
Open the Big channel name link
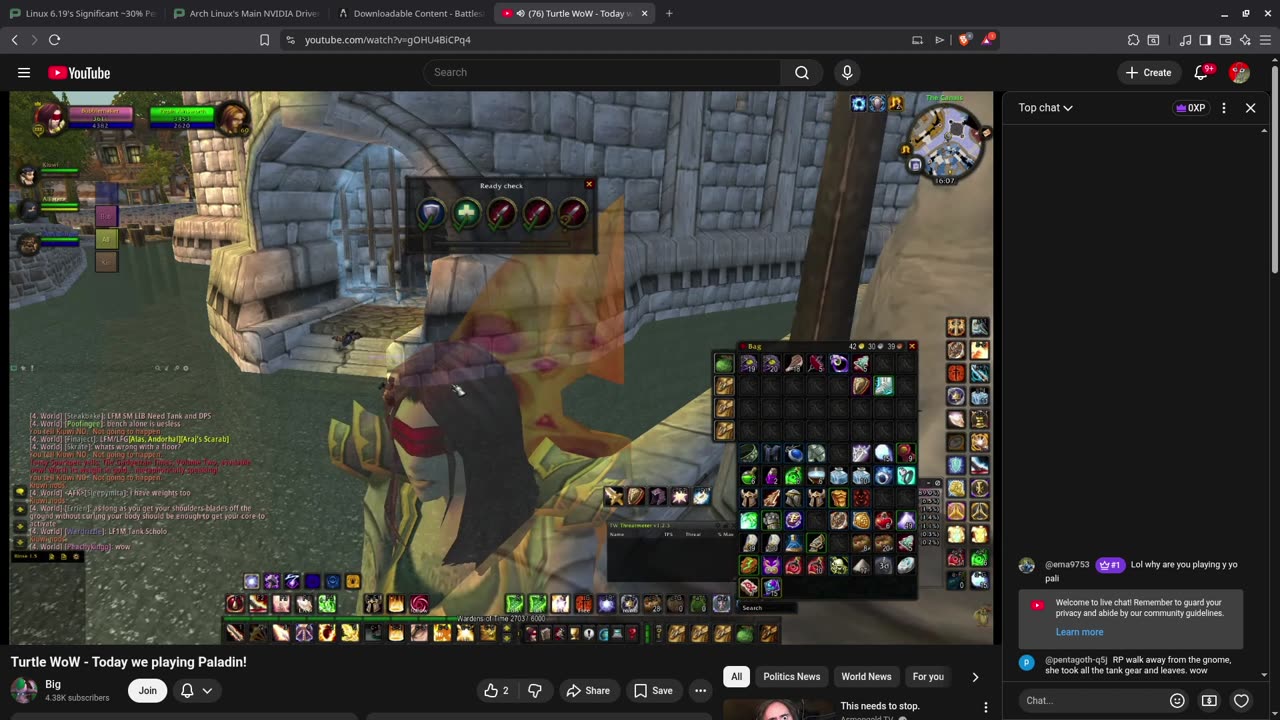click(x=53, y=684)
